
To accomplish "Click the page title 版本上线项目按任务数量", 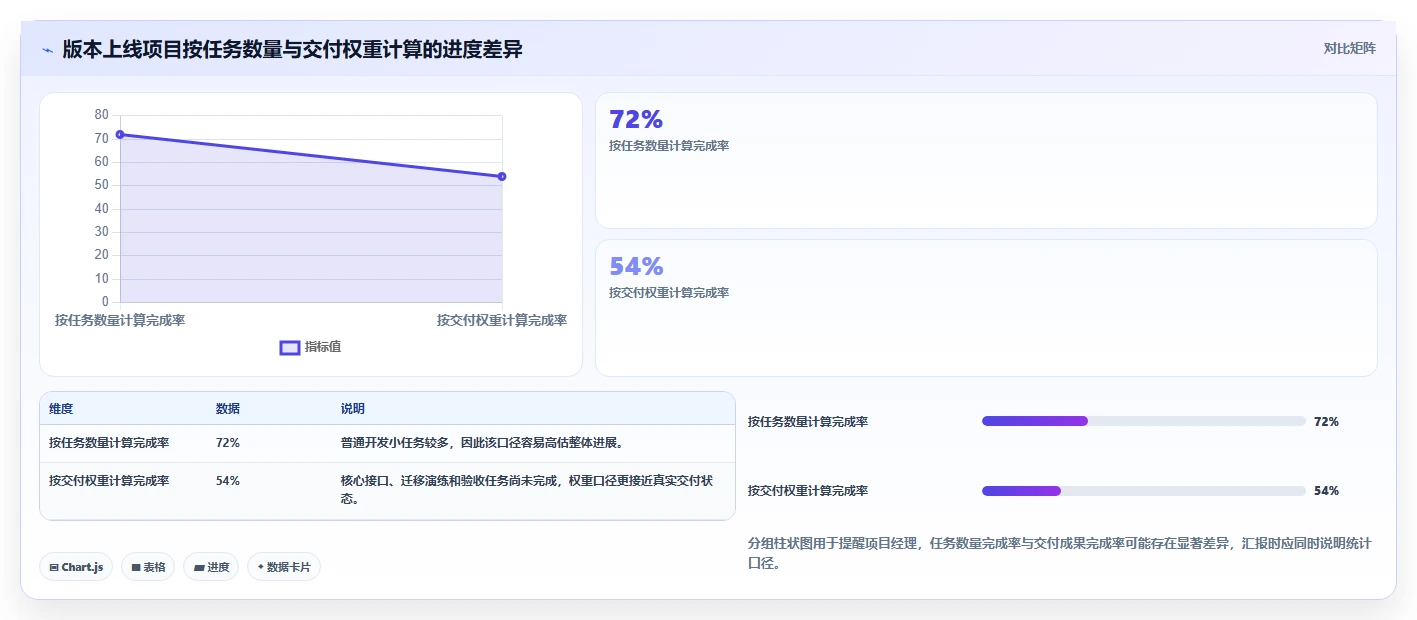I will 292,49.
